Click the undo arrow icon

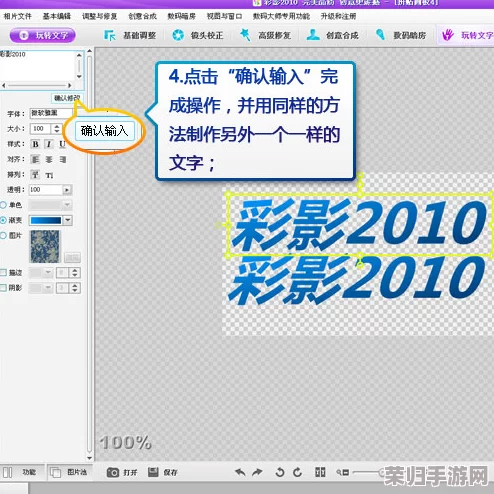coord(240,472)
